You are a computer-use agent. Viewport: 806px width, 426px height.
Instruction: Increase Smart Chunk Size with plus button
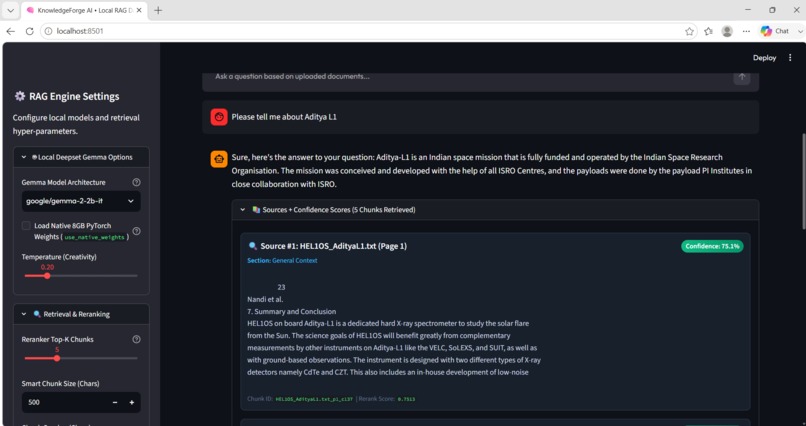tap(132, 402)
